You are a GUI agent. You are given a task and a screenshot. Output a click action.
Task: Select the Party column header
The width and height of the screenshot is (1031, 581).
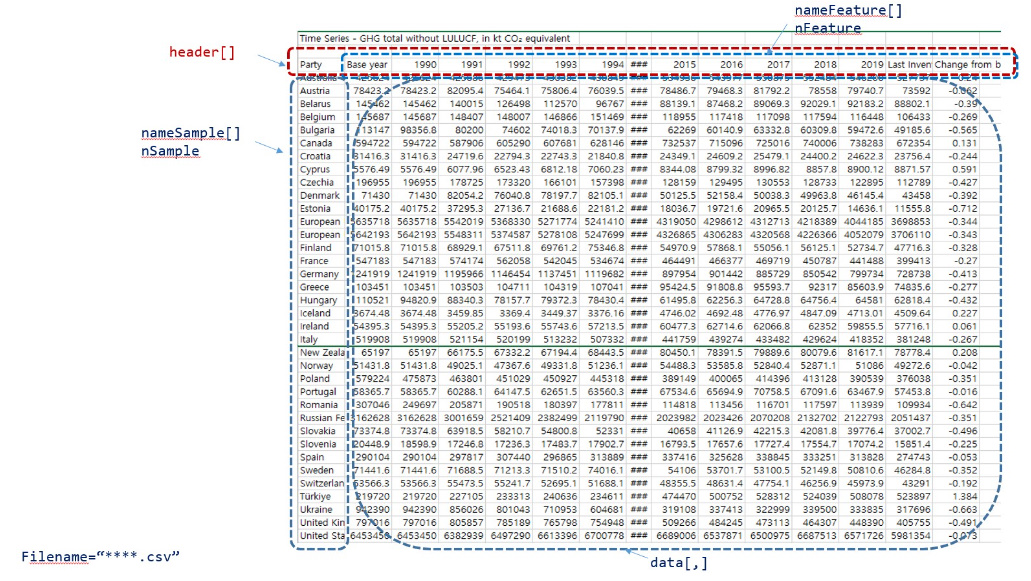click(310, 62)
